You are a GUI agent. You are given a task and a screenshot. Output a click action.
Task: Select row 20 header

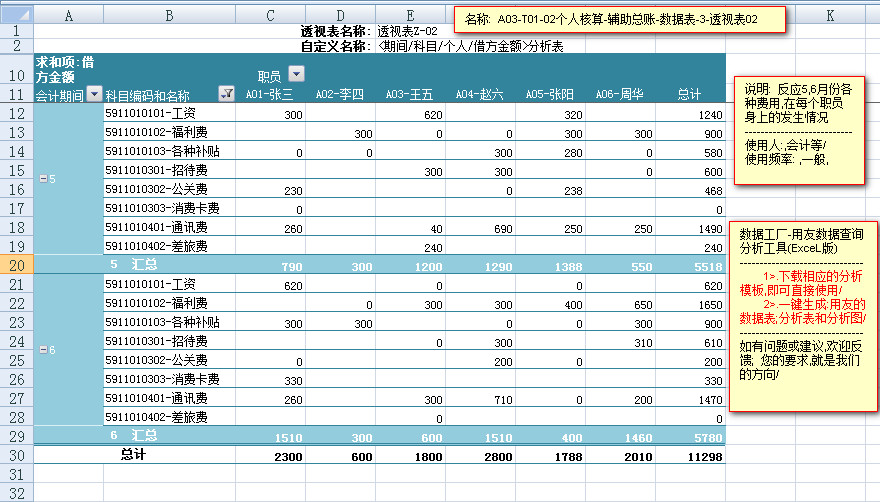point(16,265)
